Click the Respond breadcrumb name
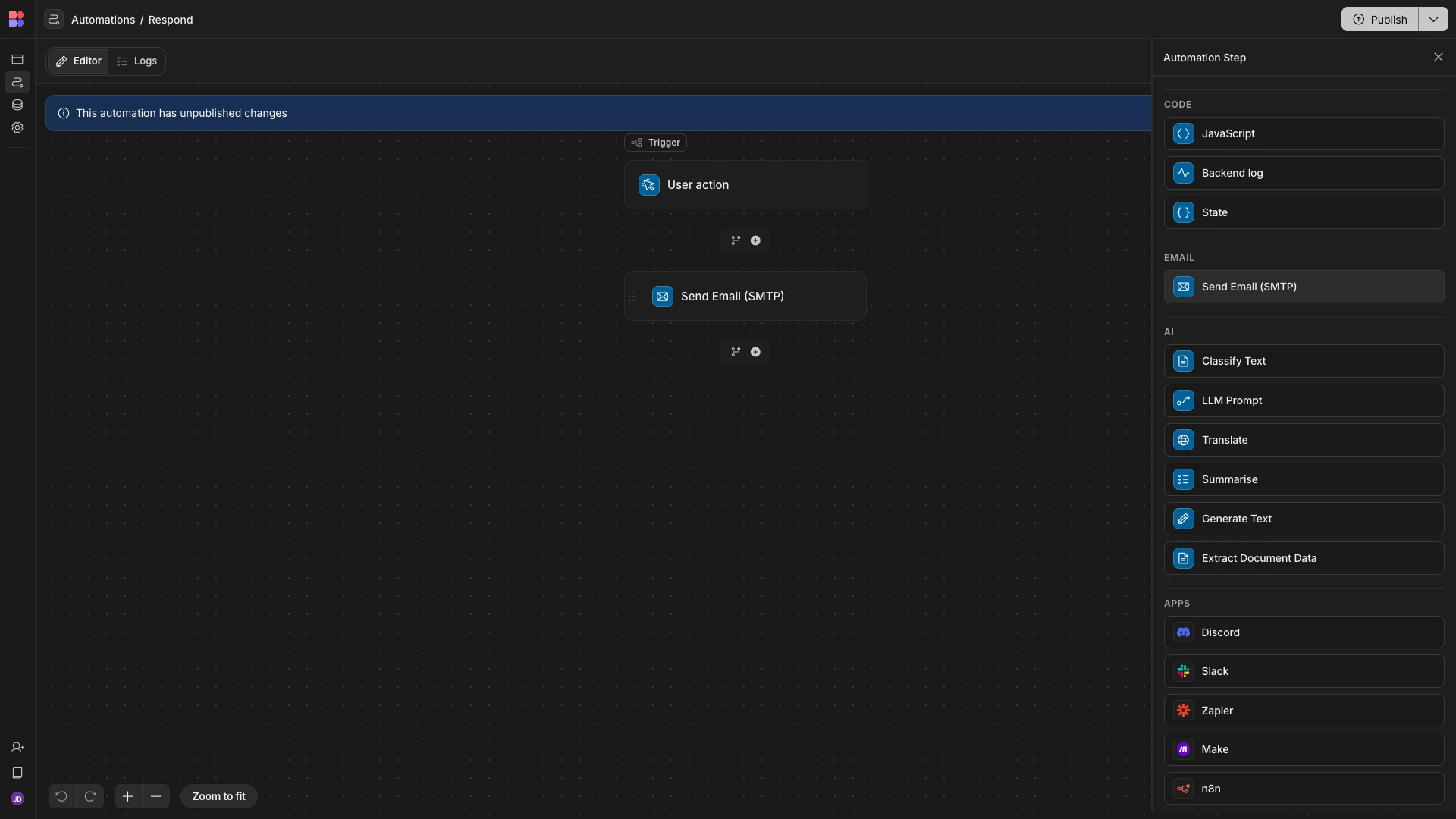The height and width of the screenshot is (819, 1456). click(171, 20)
